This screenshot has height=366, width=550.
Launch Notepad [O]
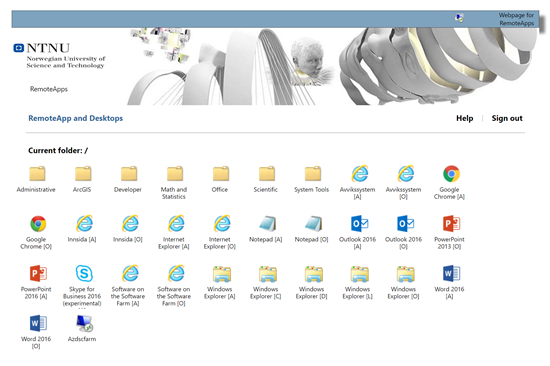312,229
